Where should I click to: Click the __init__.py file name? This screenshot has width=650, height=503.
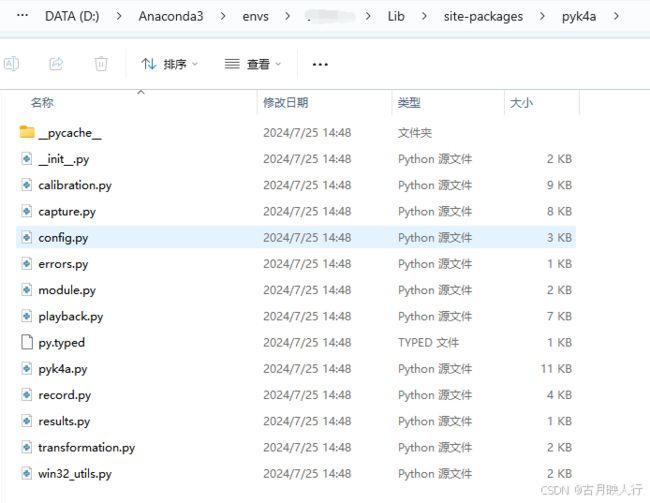point(63,159)
